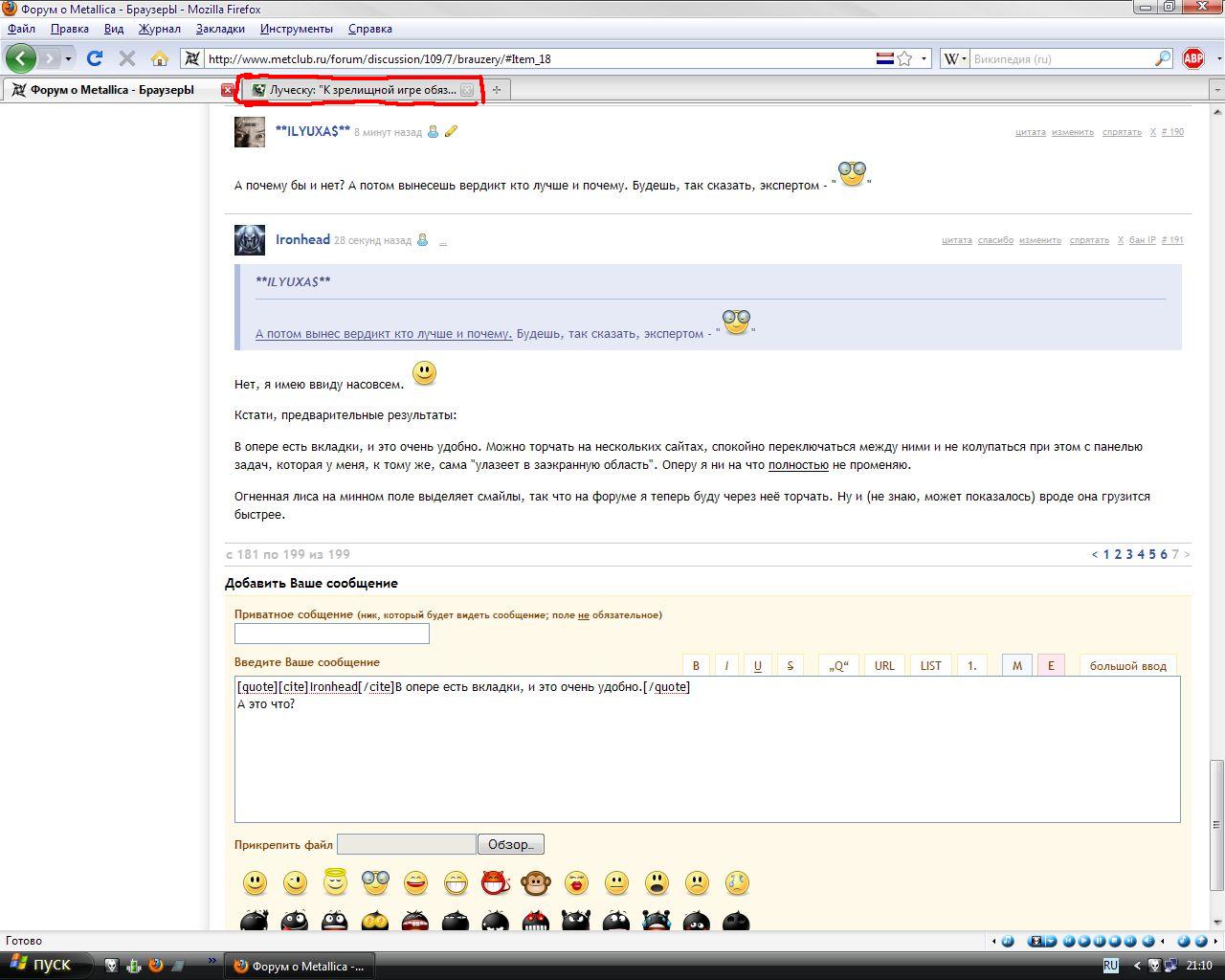Insert the red devil smiley
Image resolution: width=1225 pixels, height=980 pixels.
click(x=496, y=882)
